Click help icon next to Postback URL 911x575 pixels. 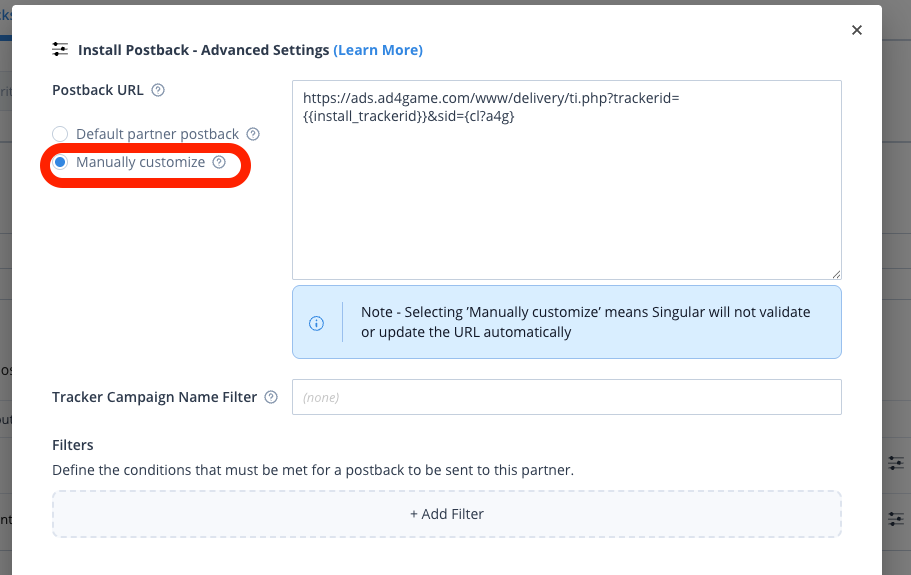[158, 90]
